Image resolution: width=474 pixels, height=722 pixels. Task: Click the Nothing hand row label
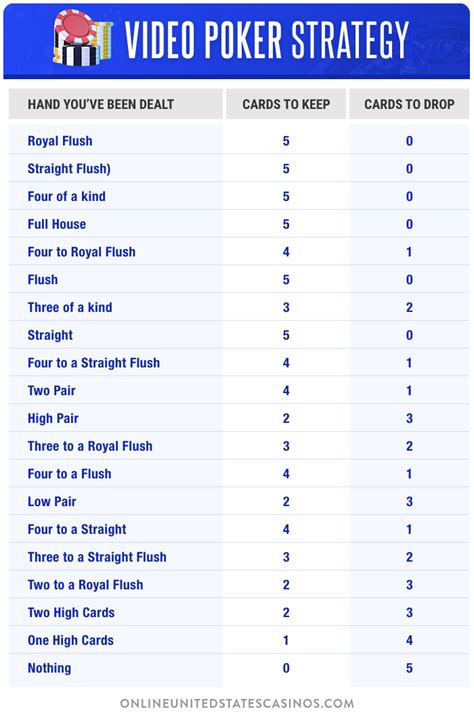(x=49, y=668)
